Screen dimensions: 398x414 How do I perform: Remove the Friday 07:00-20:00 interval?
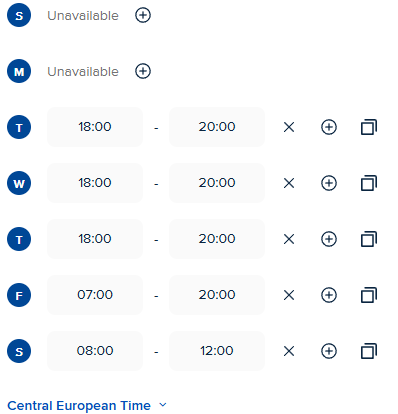[x=289, y=295]
